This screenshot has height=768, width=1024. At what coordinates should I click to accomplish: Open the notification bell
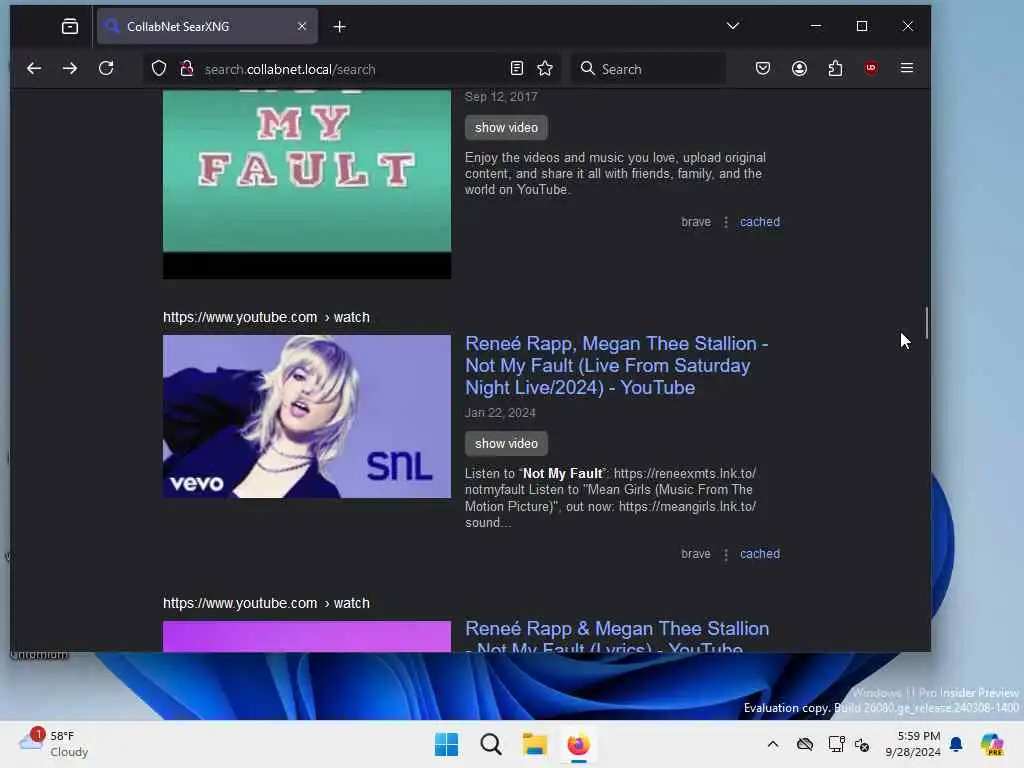(956, 744)
